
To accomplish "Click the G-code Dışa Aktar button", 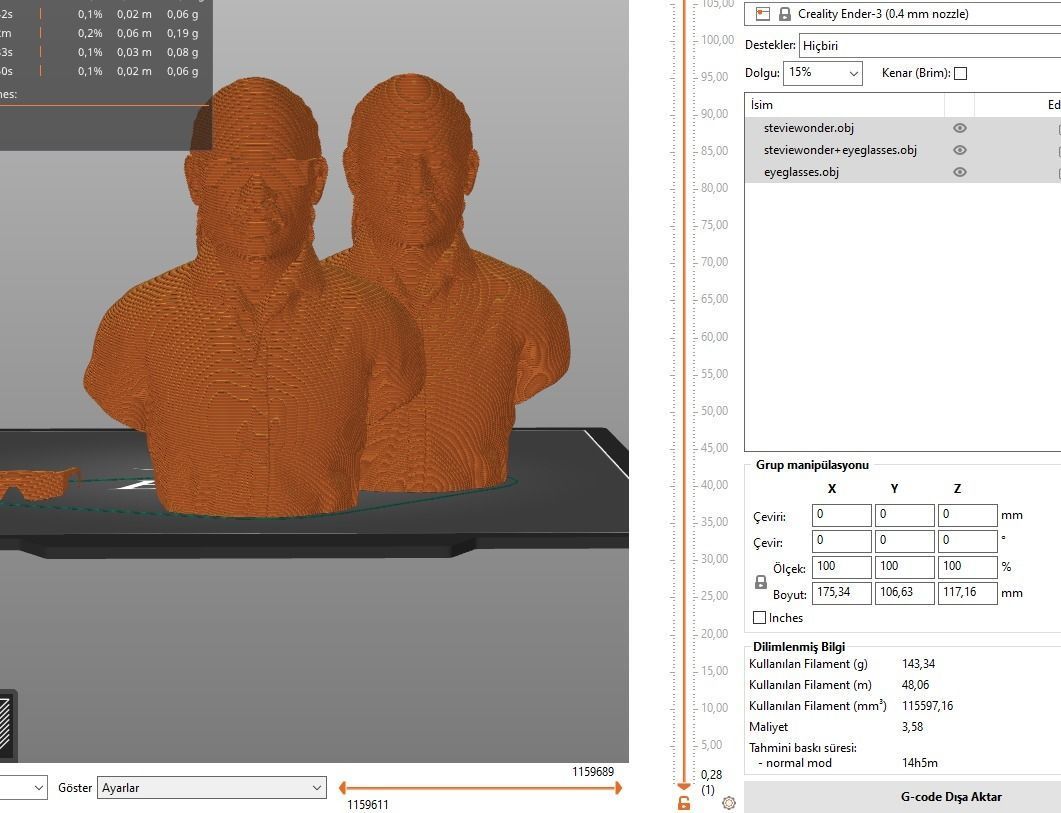I will point(903,797).
